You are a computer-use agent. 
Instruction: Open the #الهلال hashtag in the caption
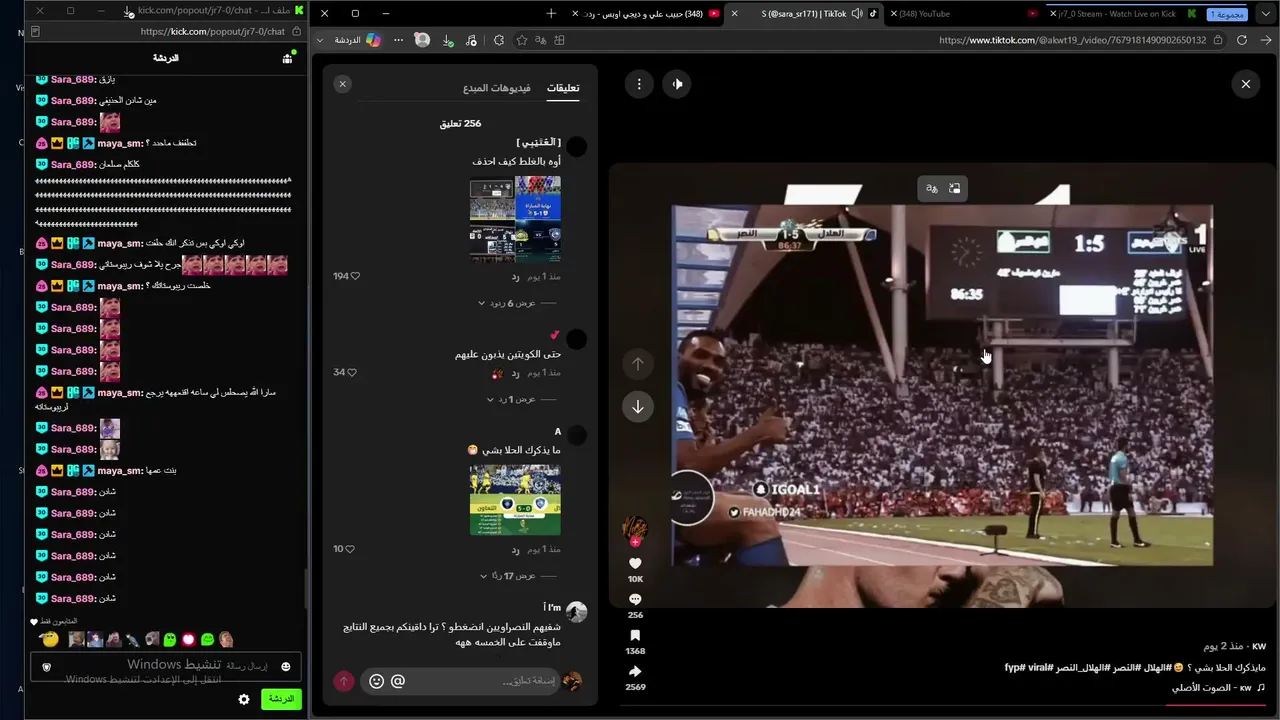coord(1160,667)
